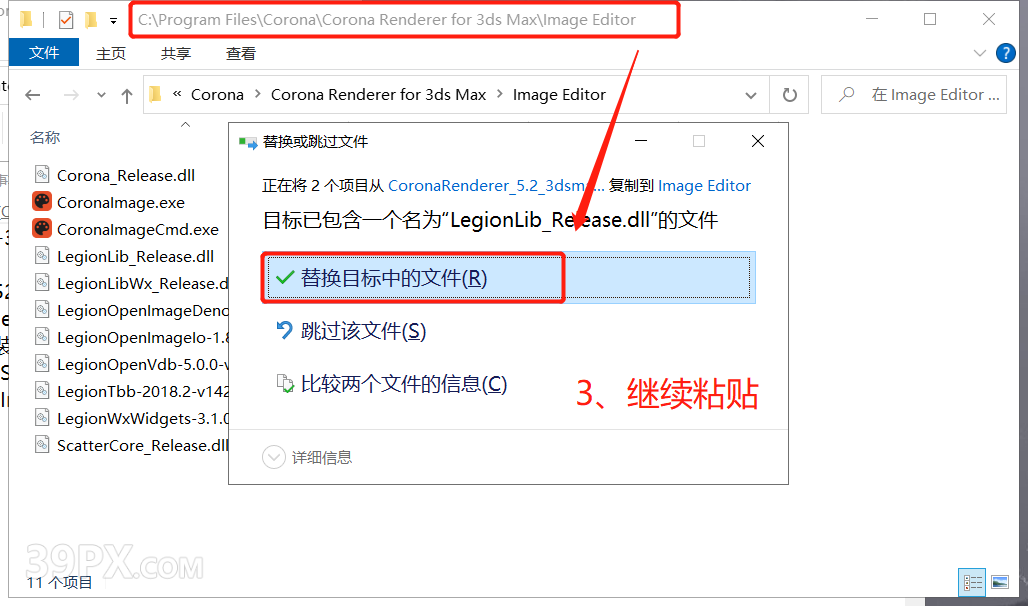Switch to details list view icon
Image resolution: width=1028 pixels, height=606 pixels.
tap(972, 582)
